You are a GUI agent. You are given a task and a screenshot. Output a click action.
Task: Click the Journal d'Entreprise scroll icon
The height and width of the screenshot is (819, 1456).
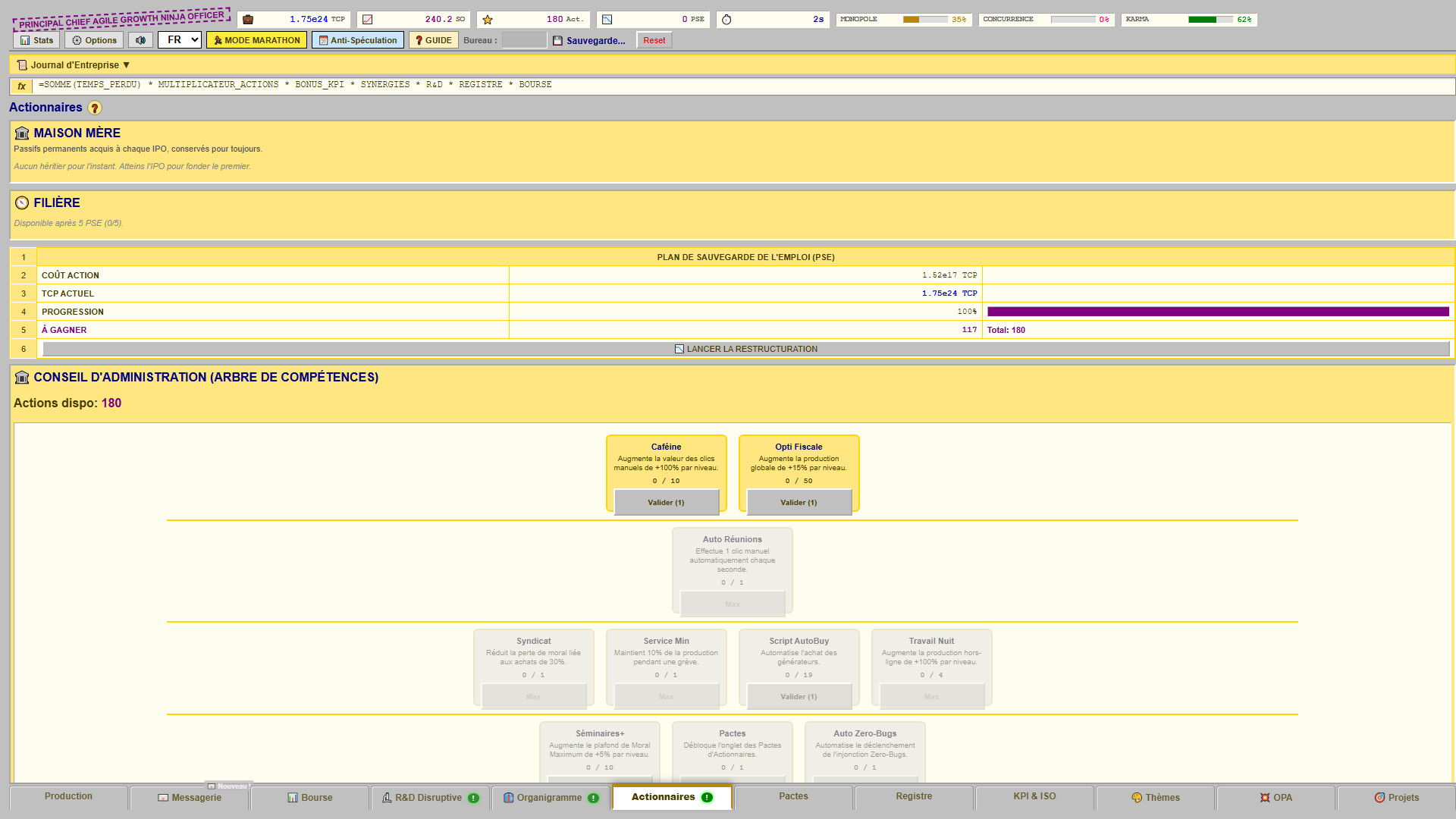coord(22,65)
